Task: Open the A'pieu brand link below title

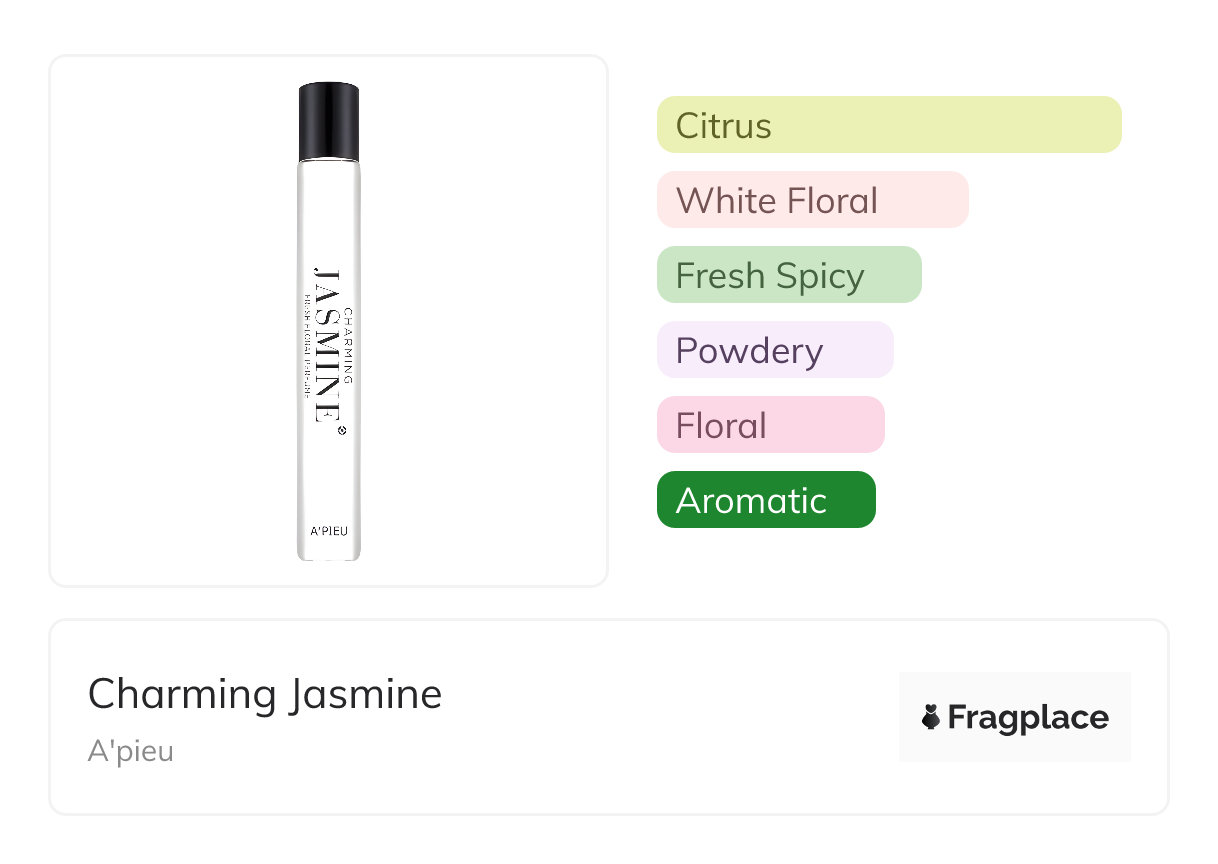Action: click(x=131, y=751)
